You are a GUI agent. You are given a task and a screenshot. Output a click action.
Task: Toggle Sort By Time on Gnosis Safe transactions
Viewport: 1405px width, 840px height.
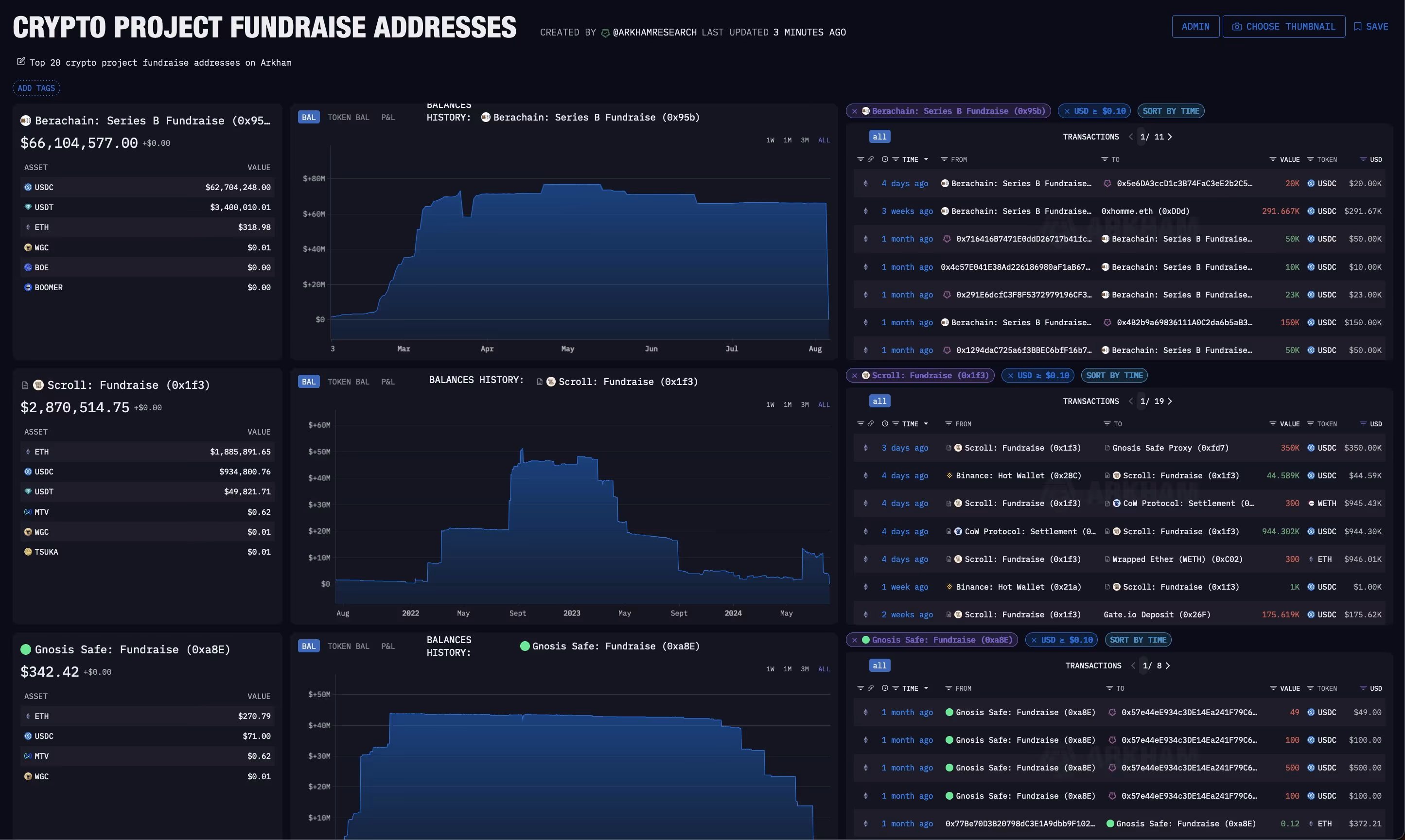pos(1138,640)
